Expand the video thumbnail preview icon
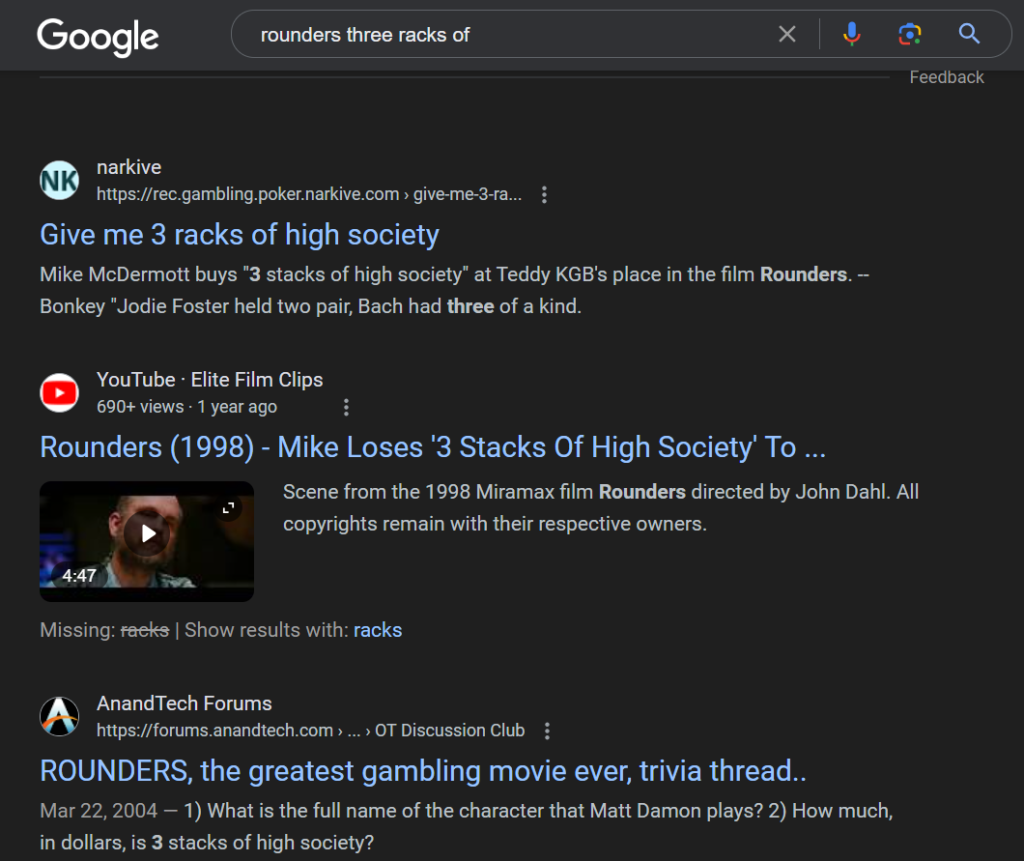 pos(229,508)
